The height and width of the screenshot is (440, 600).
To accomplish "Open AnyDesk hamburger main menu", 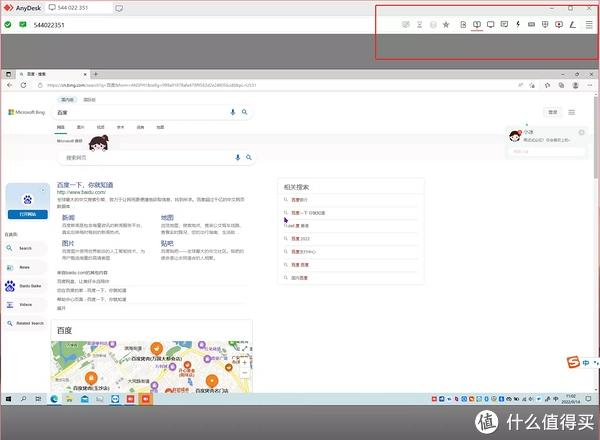I will tap(589, 25).
